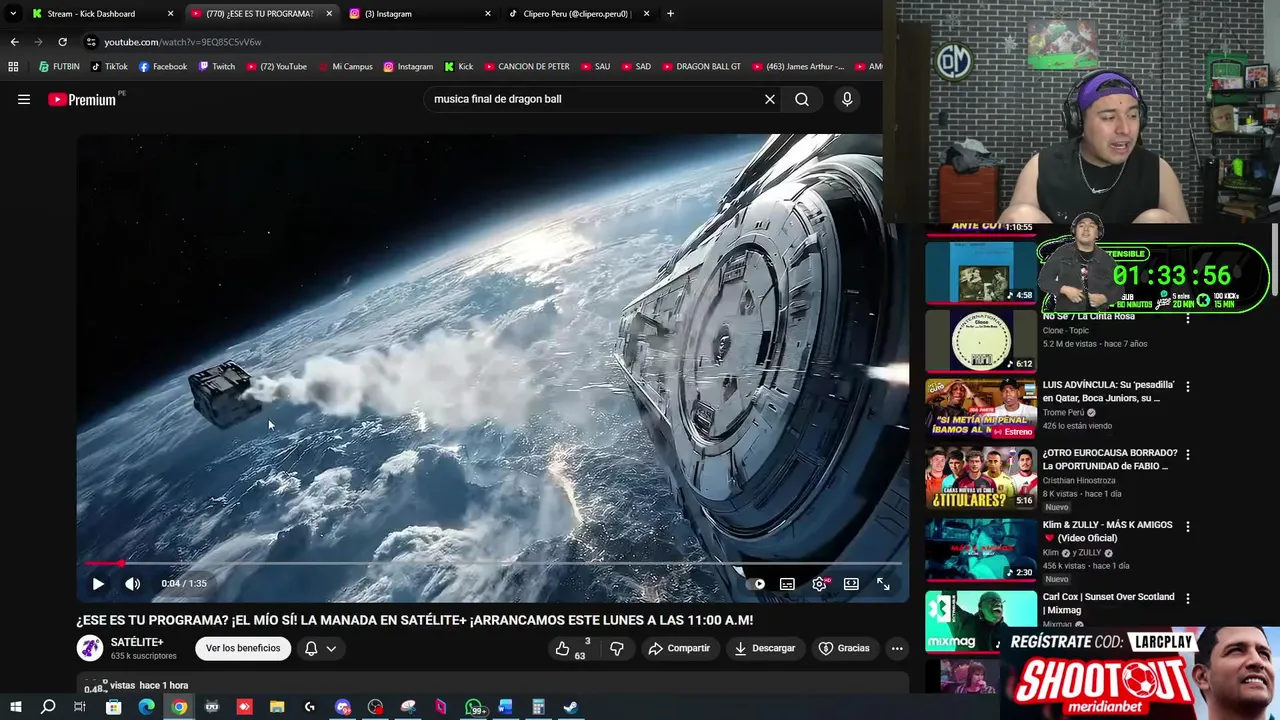The image size is (1280, 720).
Task: Open the CANCION DE PETER bookmark
Action: coord(526,67)
